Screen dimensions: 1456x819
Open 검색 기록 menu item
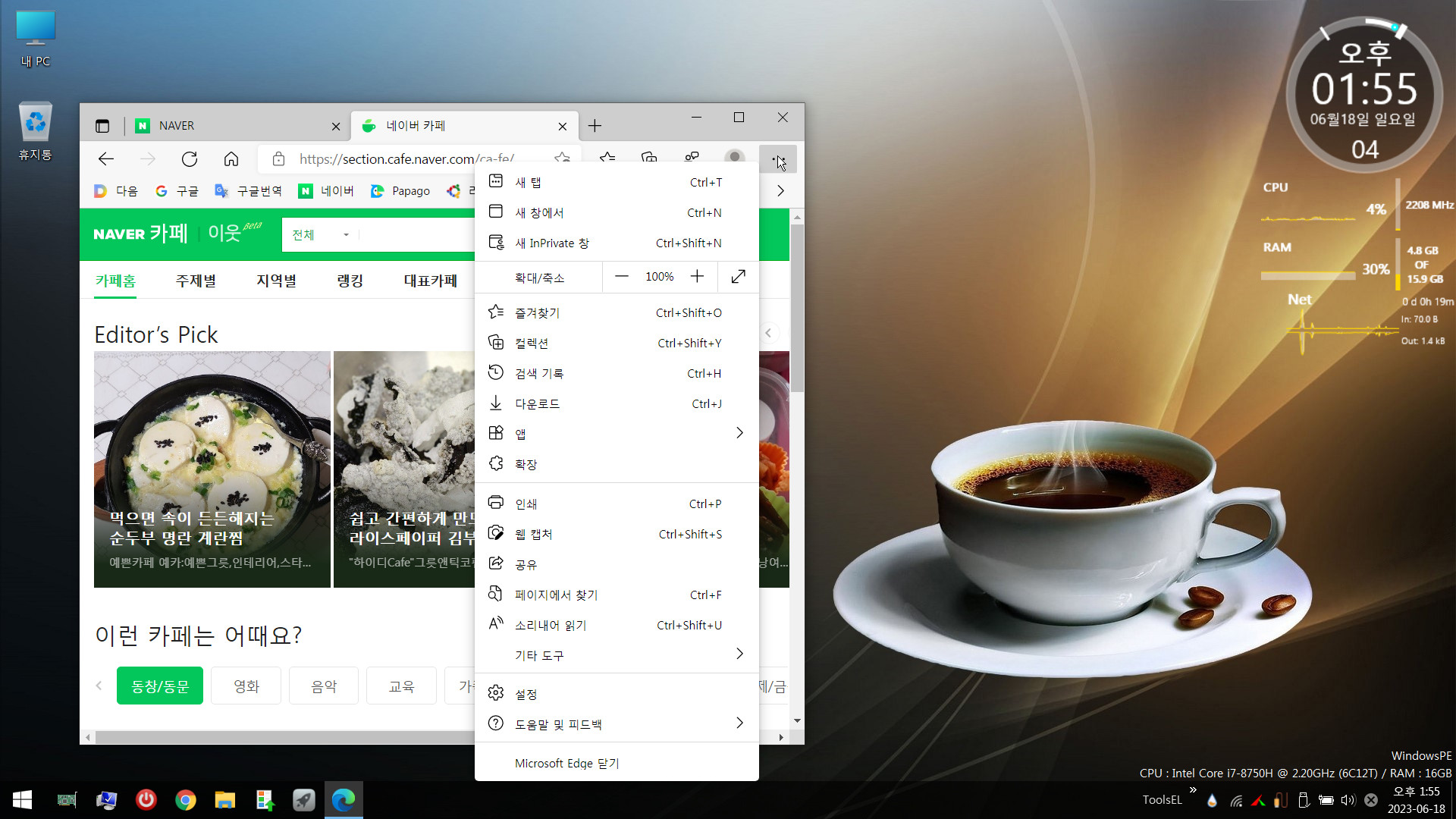coord(617,373)
